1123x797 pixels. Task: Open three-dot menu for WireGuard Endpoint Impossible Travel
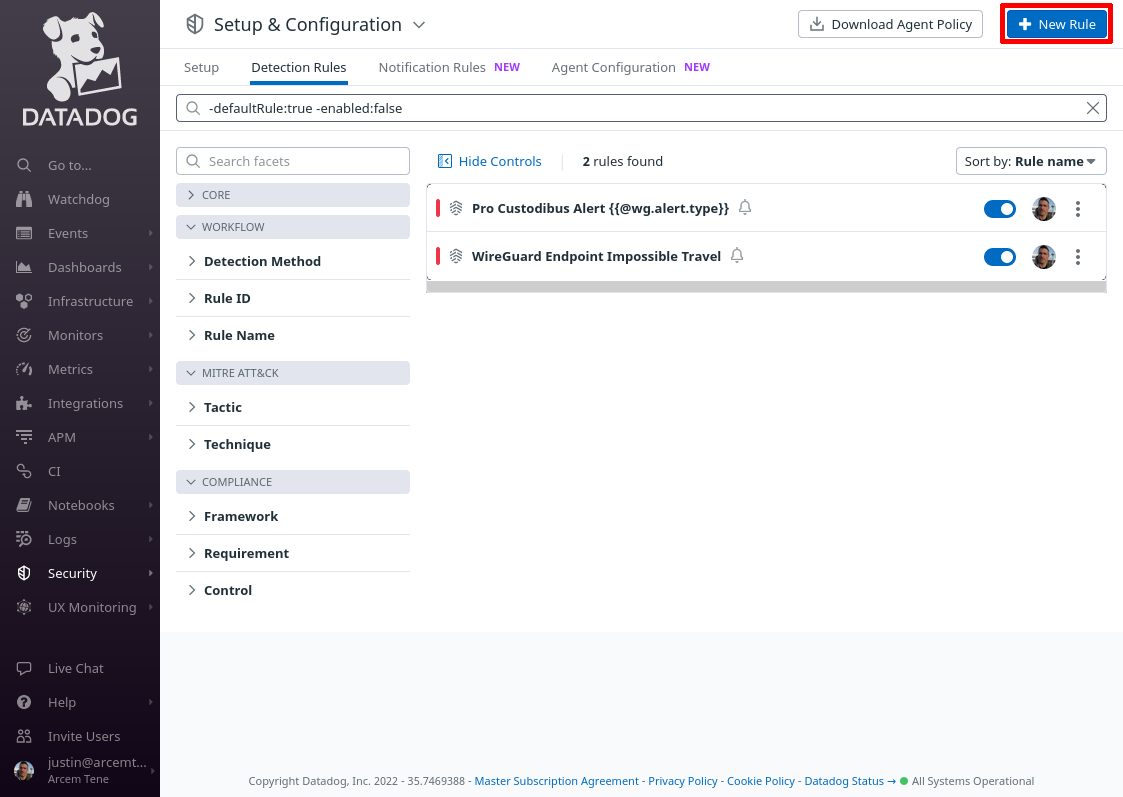tap(1078, 257)
